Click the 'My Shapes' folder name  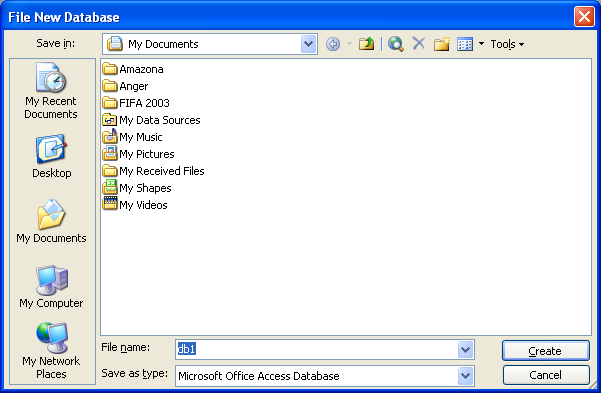pyautogui.click(x=145, y=188)
